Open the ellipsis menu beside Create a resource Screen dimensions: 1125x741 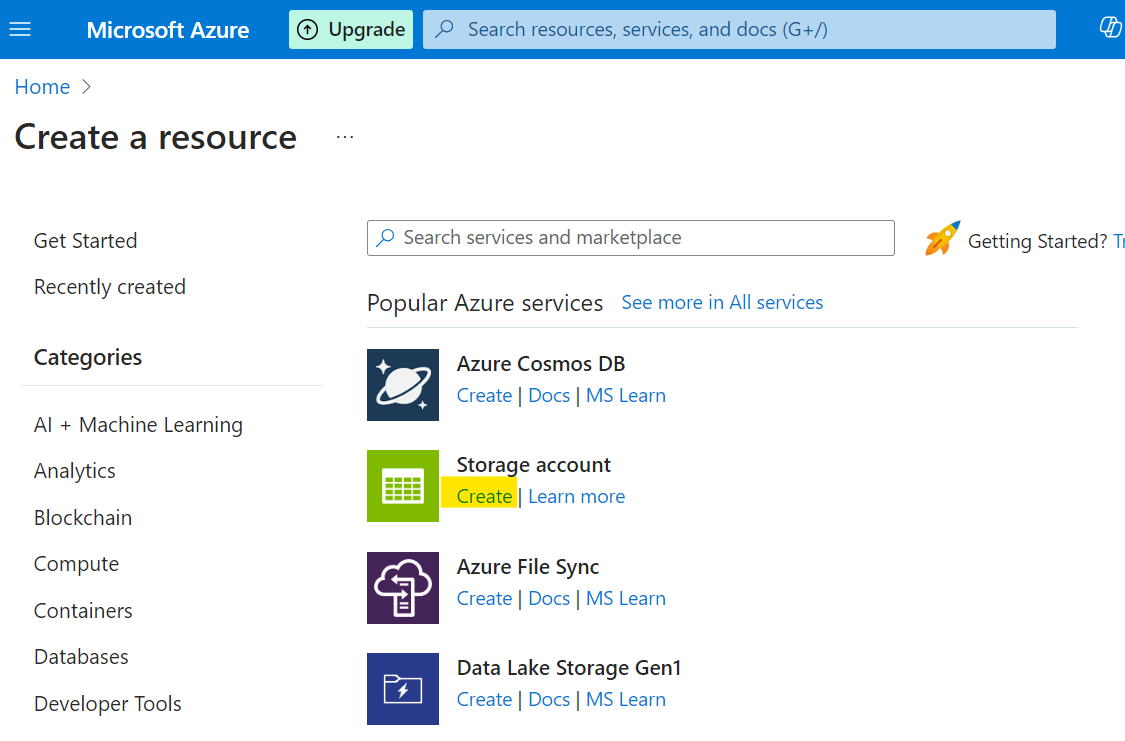coord(345,137)
